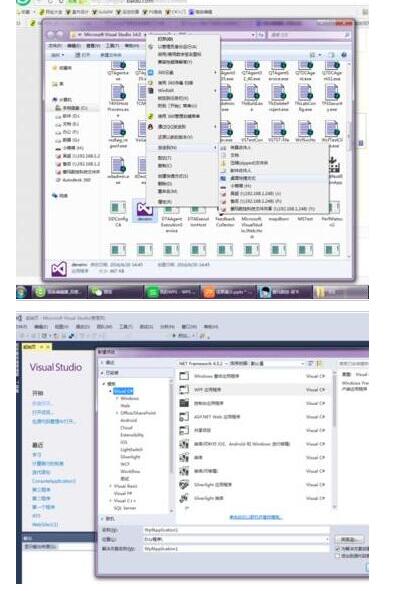The image size is (406, 591).
Task: Expand the Windows node under Visual C#
Action: 117,398
